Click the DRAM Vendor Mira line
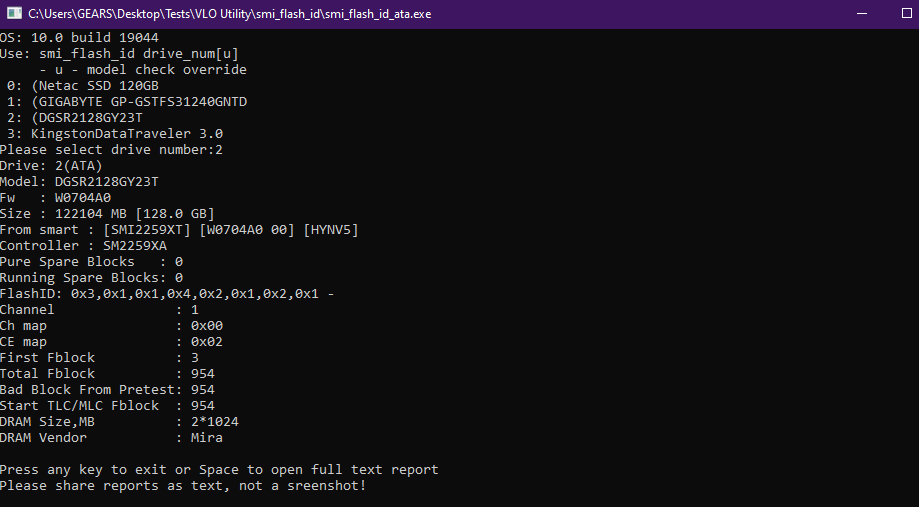 (x=111, y=438)
